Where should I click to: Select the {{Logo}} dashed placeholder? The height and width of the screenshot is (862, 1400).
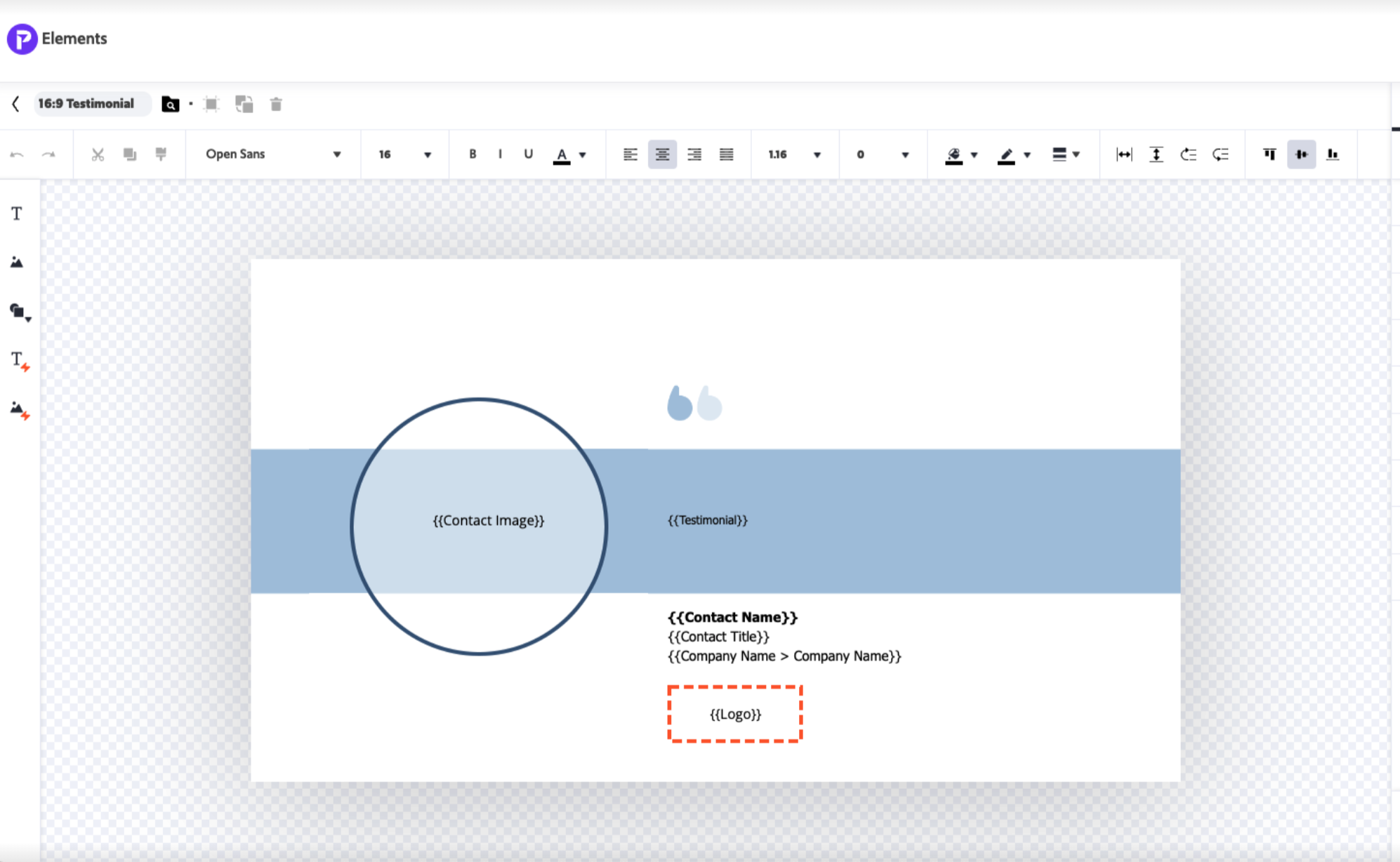tap(735, 714)
